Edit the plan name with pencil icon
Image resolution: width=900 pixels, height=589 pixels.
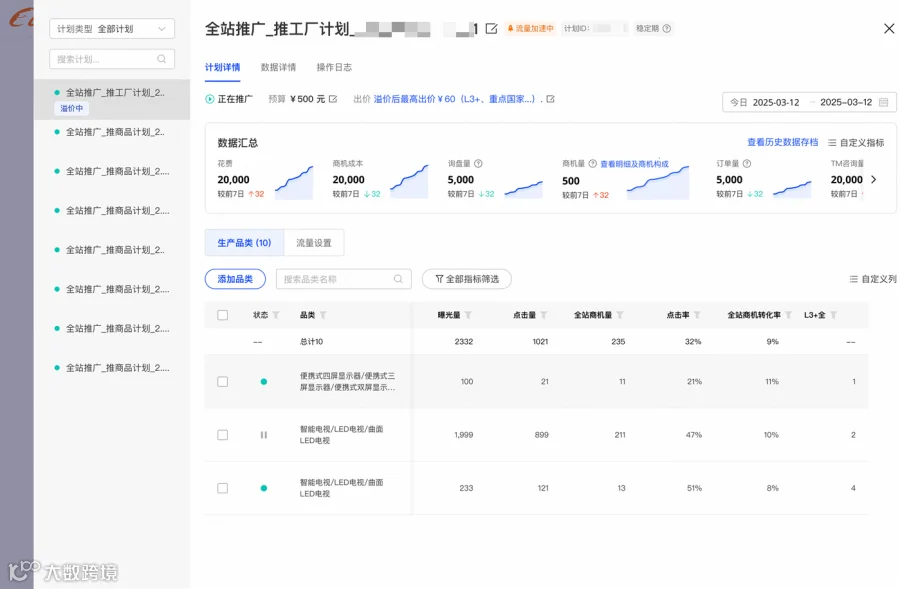(491, 28)
